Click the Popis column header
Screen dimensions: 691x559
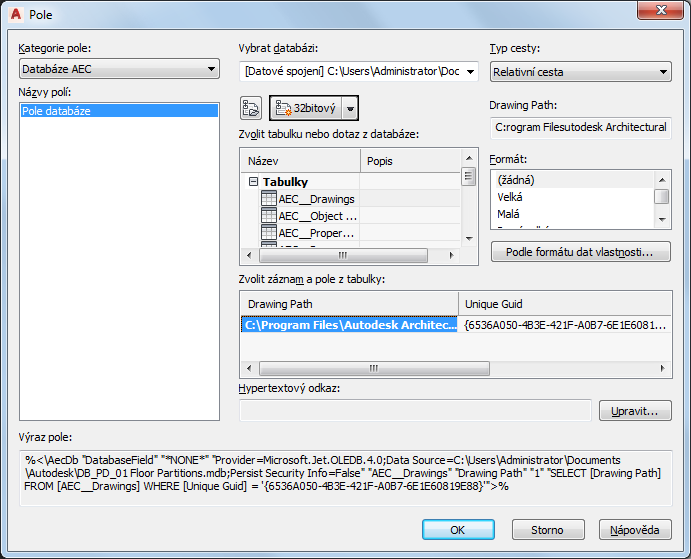(x=410, y=161)
